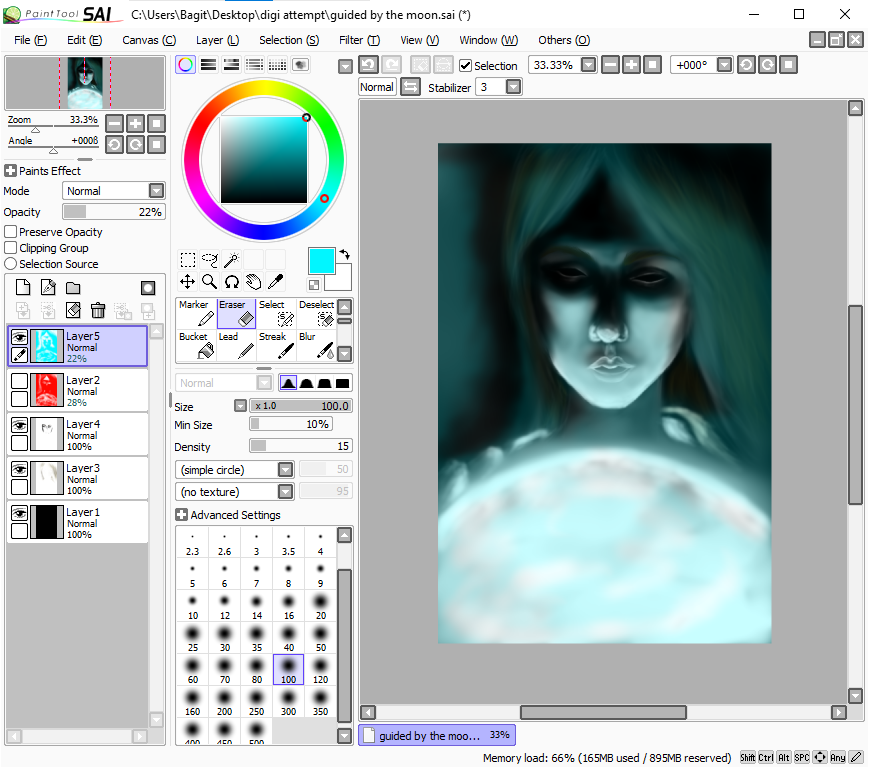Open the zoom percentage 33.33% dropdown
This screenshot has width=869, height=768.
(589, 65)
